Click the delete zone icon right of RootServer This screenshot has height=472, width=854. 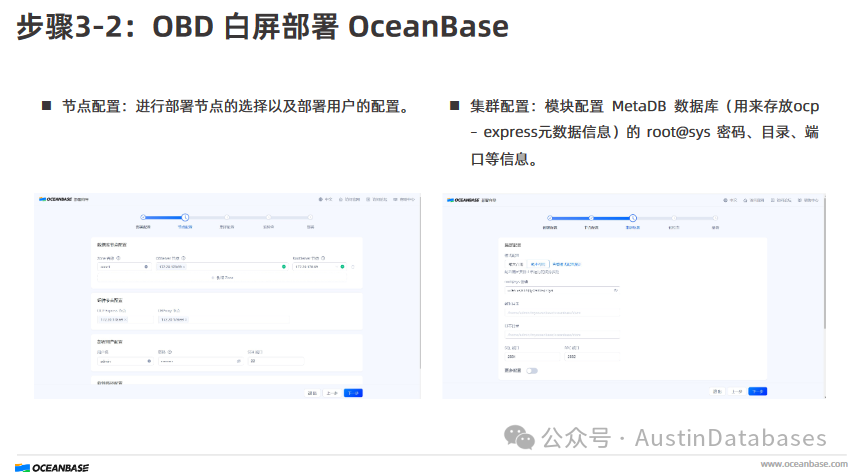[353, 267]
